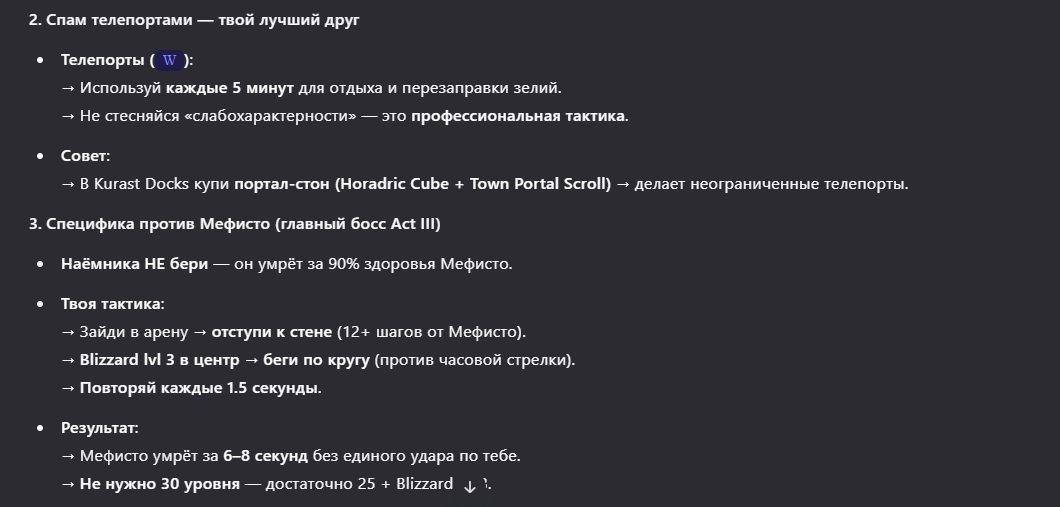Screen dimensions: 1060x507
Task: Click the heading 'Специфика против Мефисто'
Action: (234, 223)
